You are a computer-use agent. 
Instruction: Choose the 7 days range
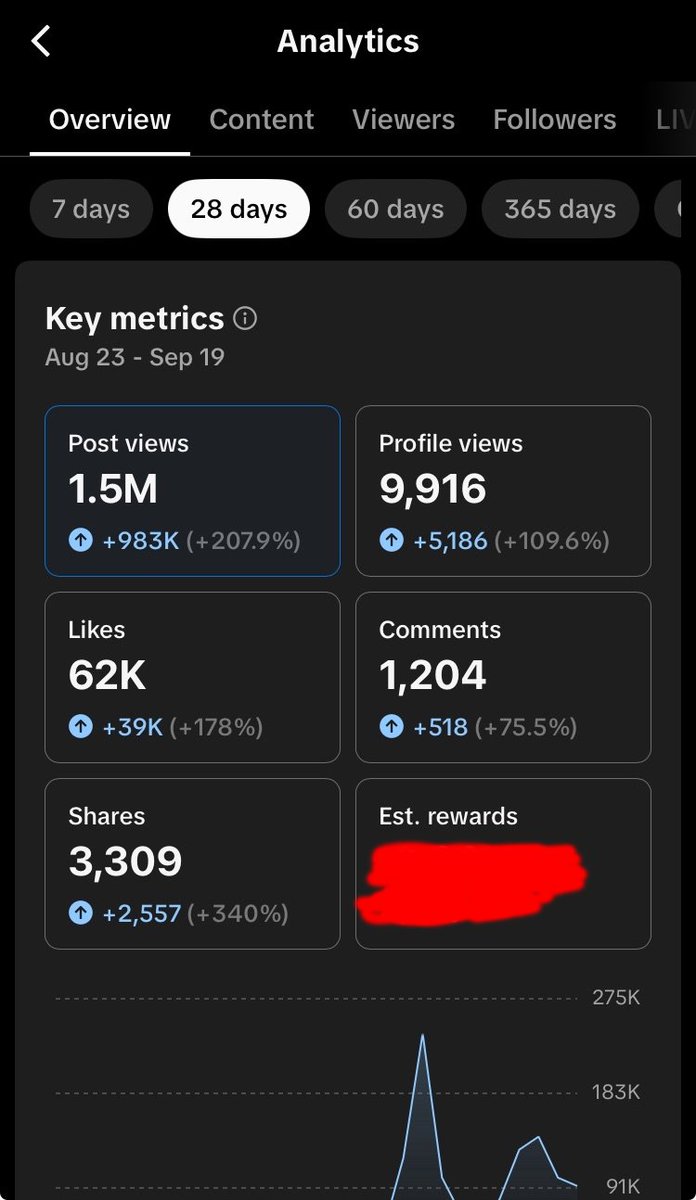pyautogui.click(x=91, y=209)
